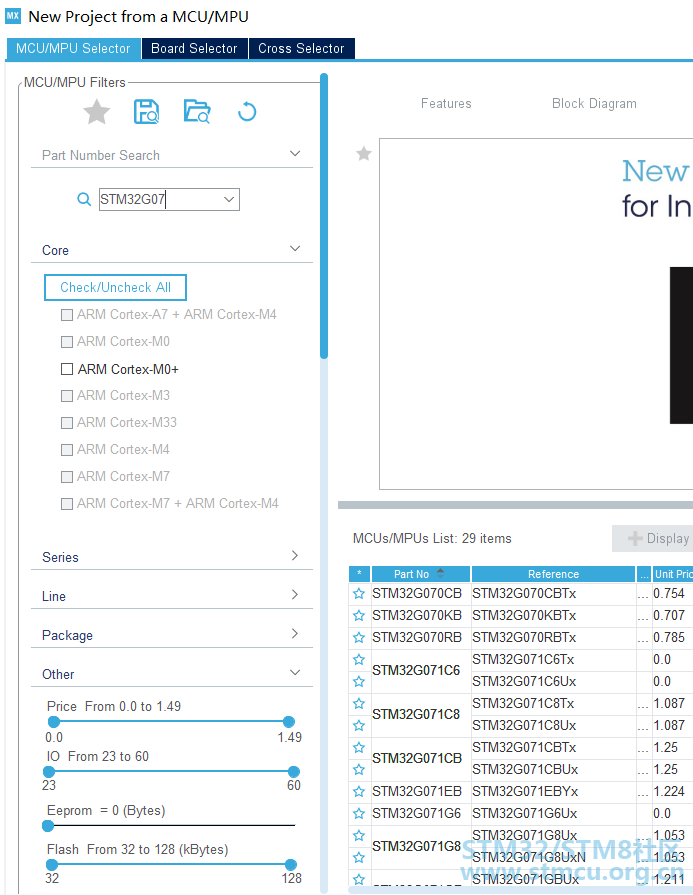Collapse the Other filter section
Image resolution: width=693 pixels, height=895 pixels.
click(295, 672)
